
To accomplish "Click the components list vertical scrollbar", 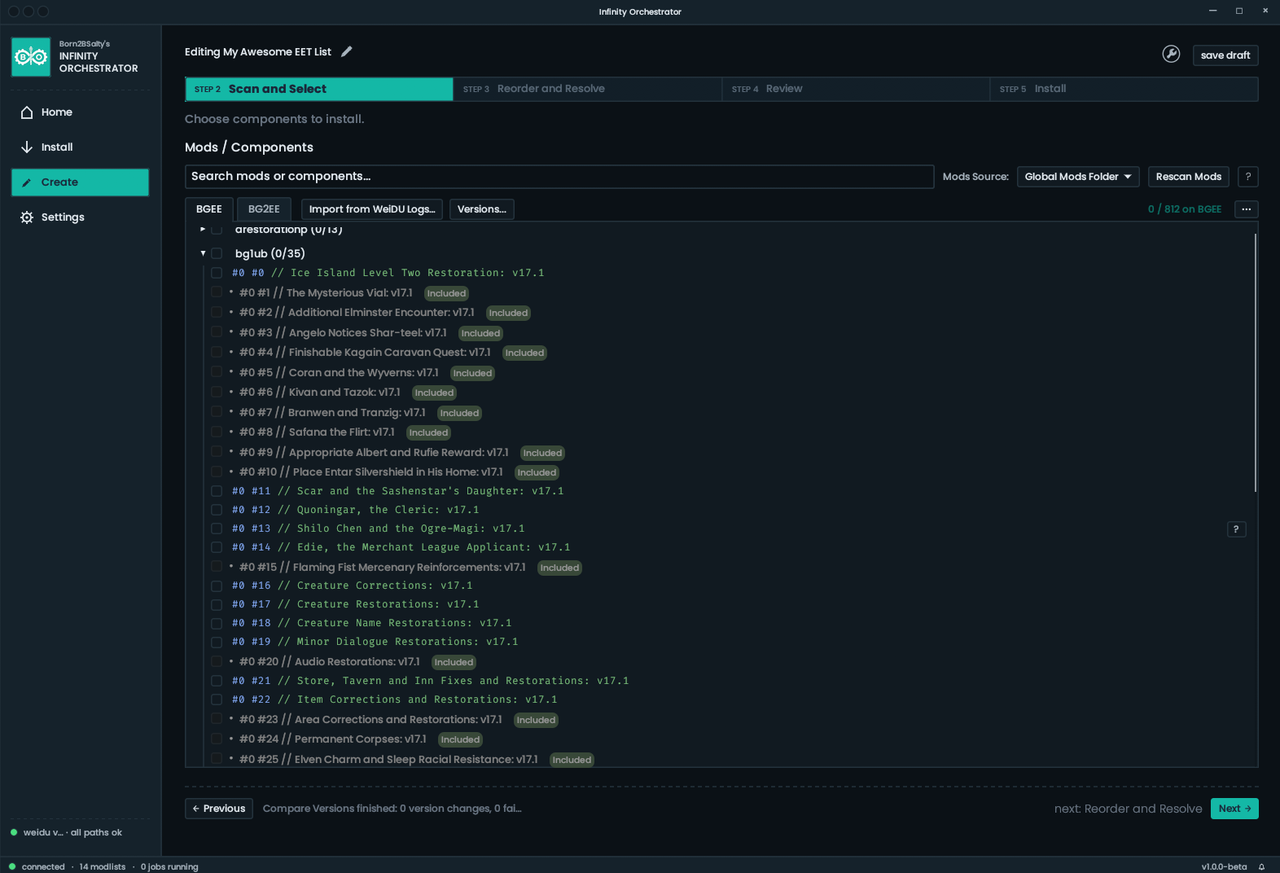I will [1255, 362].
